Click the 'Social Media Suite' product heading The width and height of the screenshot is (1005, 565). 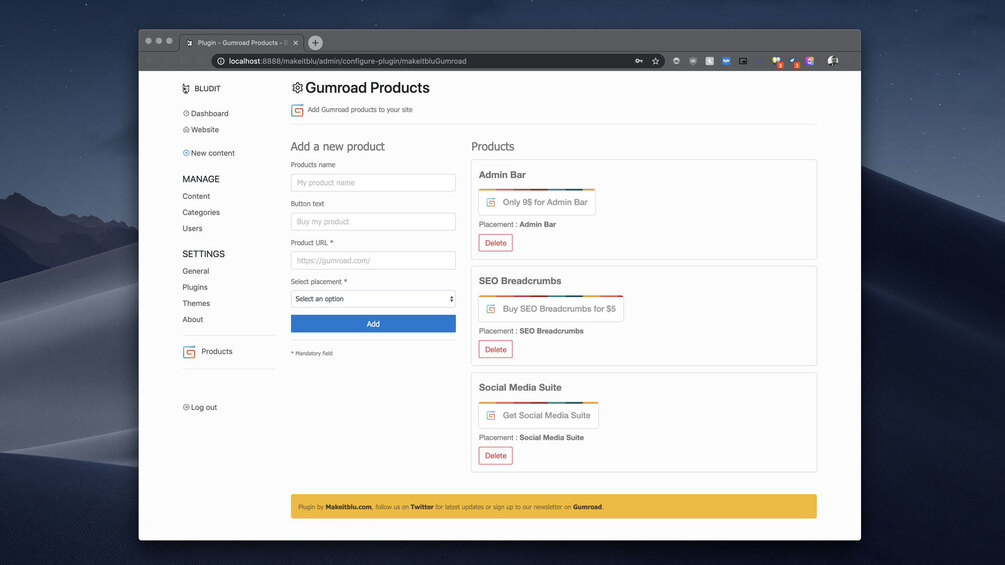pos(520,388)
